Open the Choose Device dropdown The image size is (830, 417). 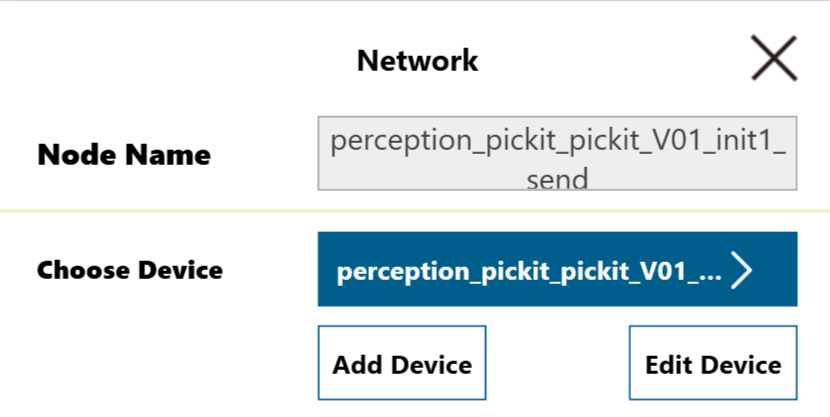click(557, 270)
